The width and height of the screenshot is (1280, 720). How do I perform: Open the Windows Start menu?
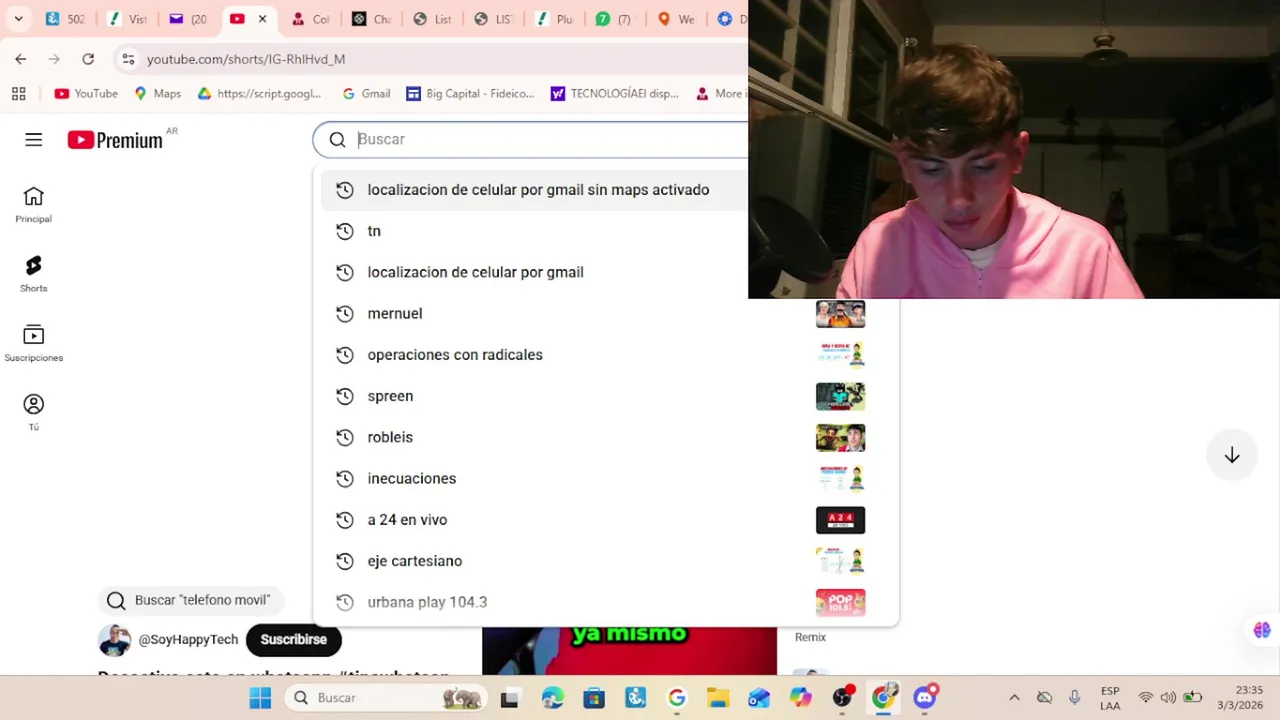point(260,698)
